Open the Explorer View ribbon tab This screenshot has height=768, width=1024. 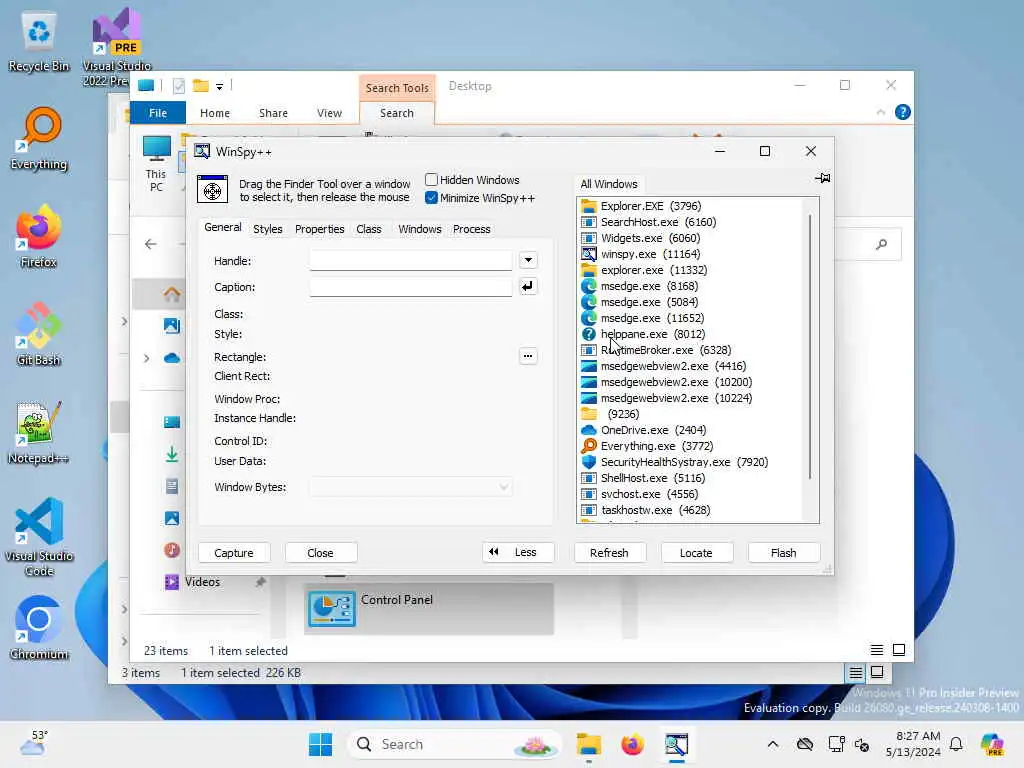click(x=329, y=113)
